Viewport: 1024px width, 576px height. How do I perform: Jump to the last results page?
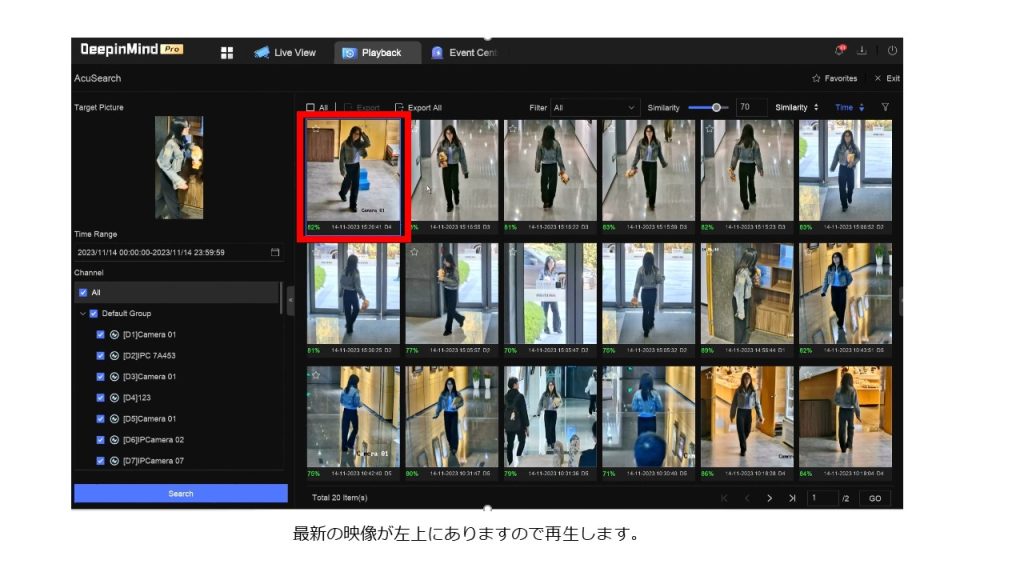coord(792,498)
